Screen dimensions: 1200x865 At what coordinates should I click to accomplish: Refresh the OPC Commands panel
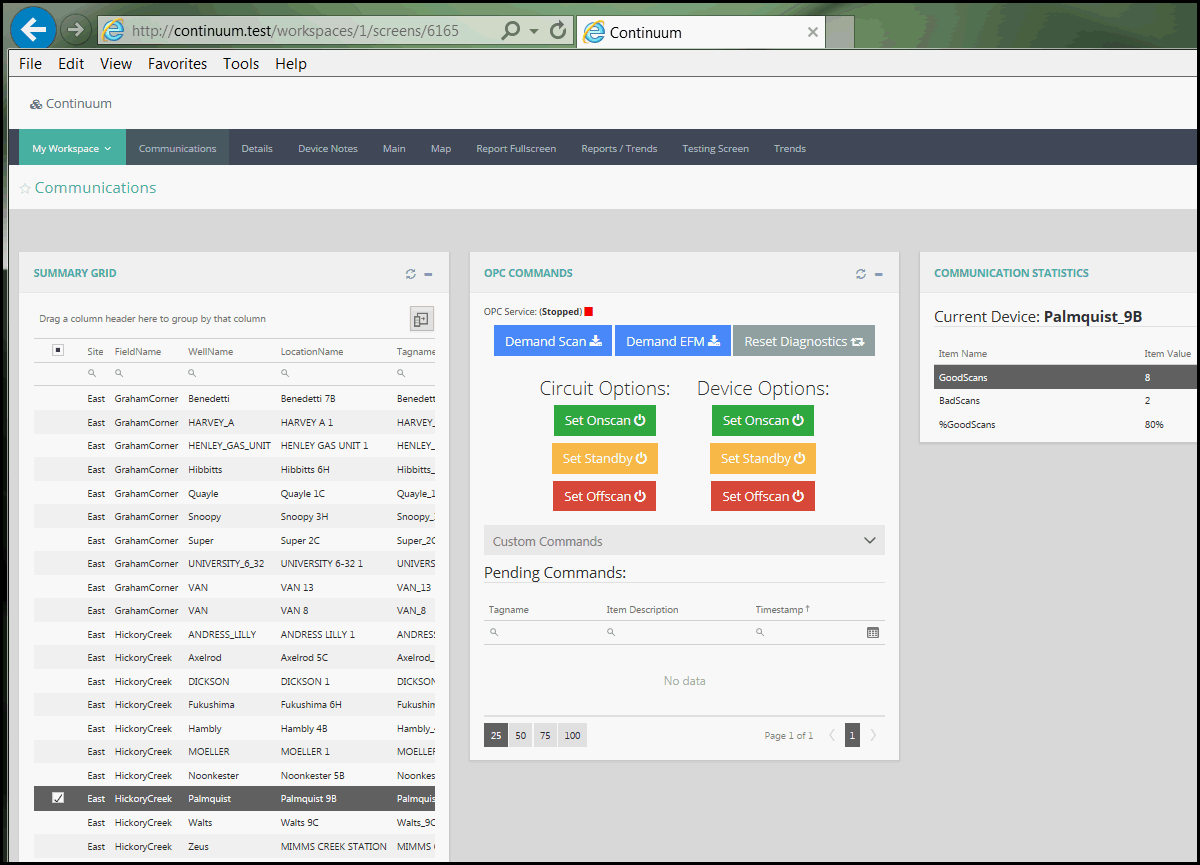[x=860, y=274]
